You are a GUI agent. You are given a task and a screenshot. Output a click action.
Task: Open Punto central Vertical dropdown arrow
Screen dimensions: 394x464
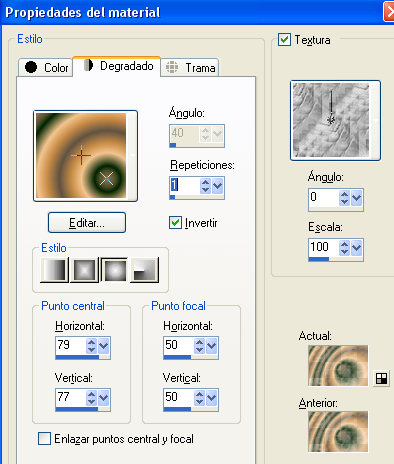[x=103, y=398]
